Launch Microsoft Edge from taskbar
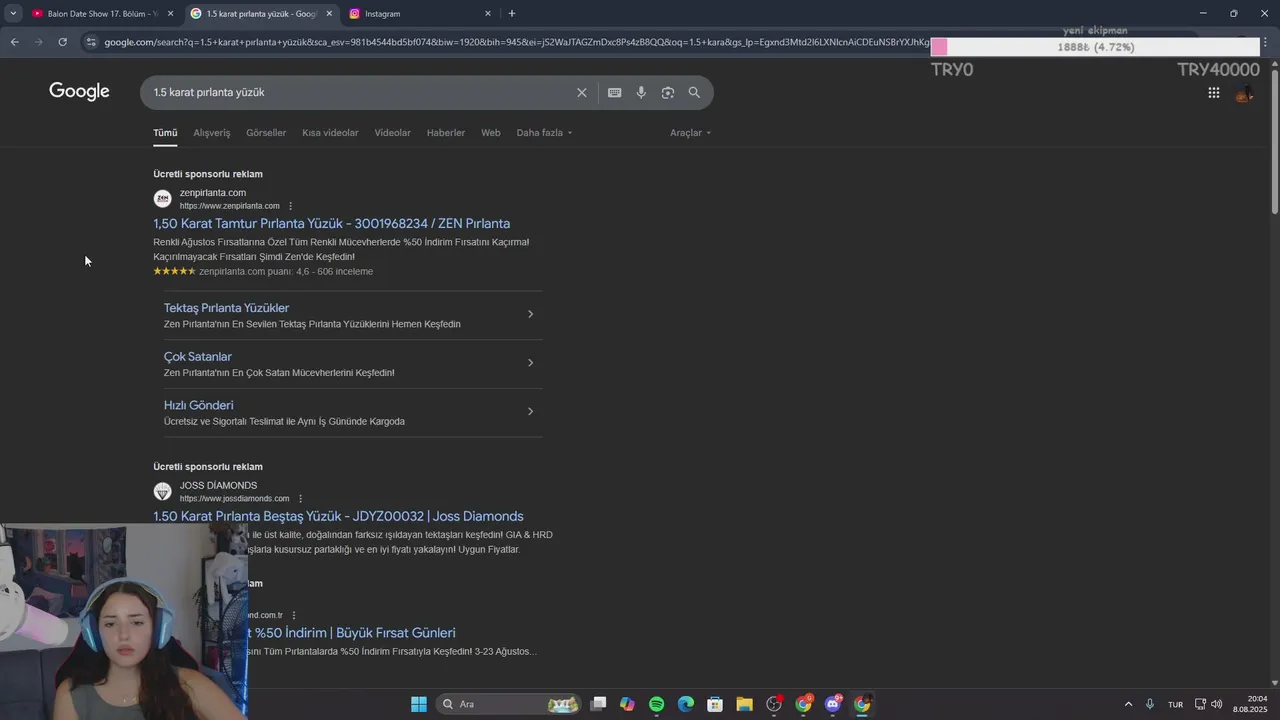 (685, 704)
